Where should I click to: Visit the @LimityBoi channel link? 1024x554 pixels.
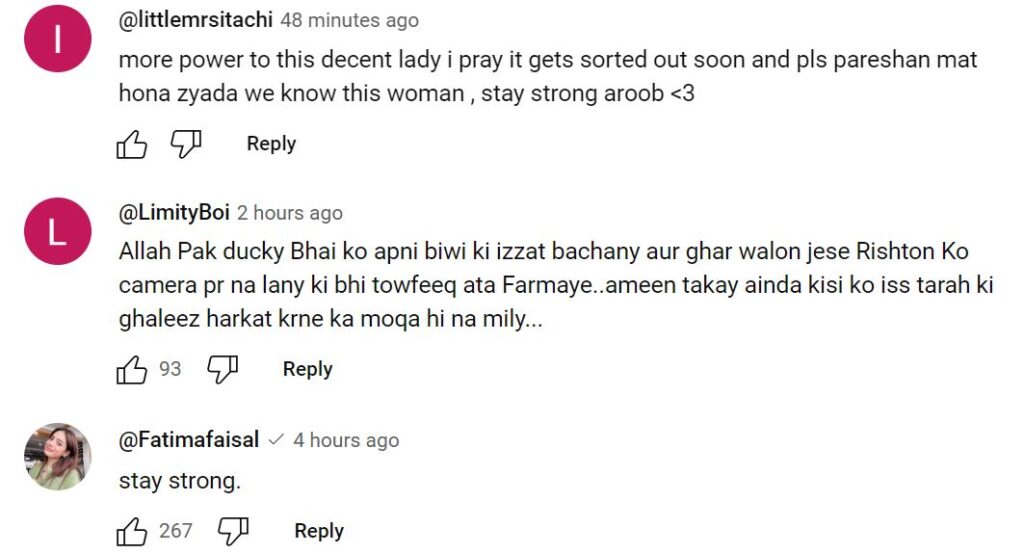coord(174,212)
